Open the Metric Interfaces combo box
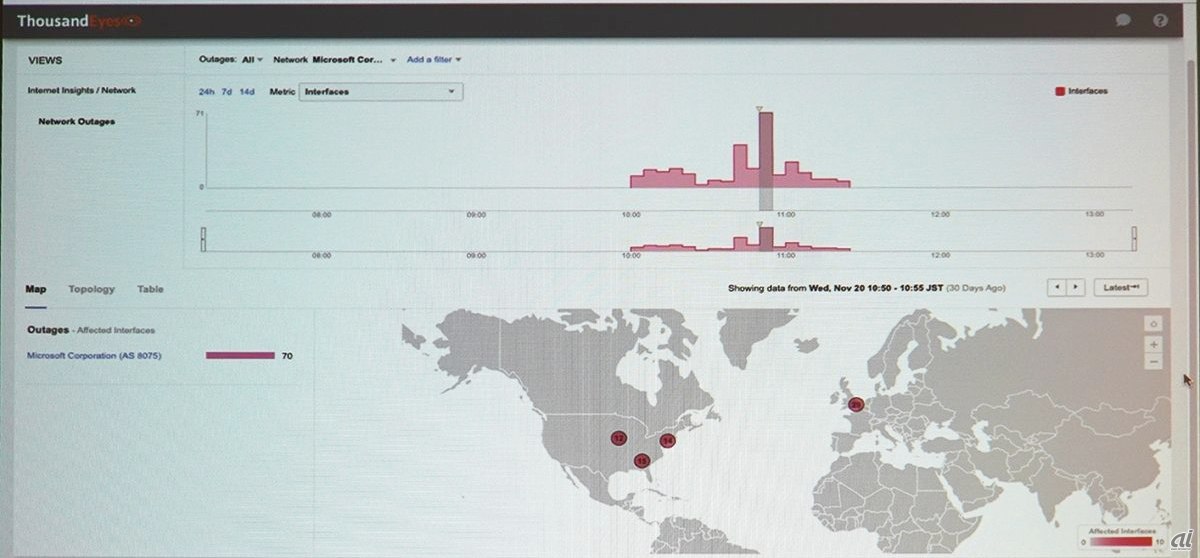This screenshot has height=558, width=1200. pos(380,91)
